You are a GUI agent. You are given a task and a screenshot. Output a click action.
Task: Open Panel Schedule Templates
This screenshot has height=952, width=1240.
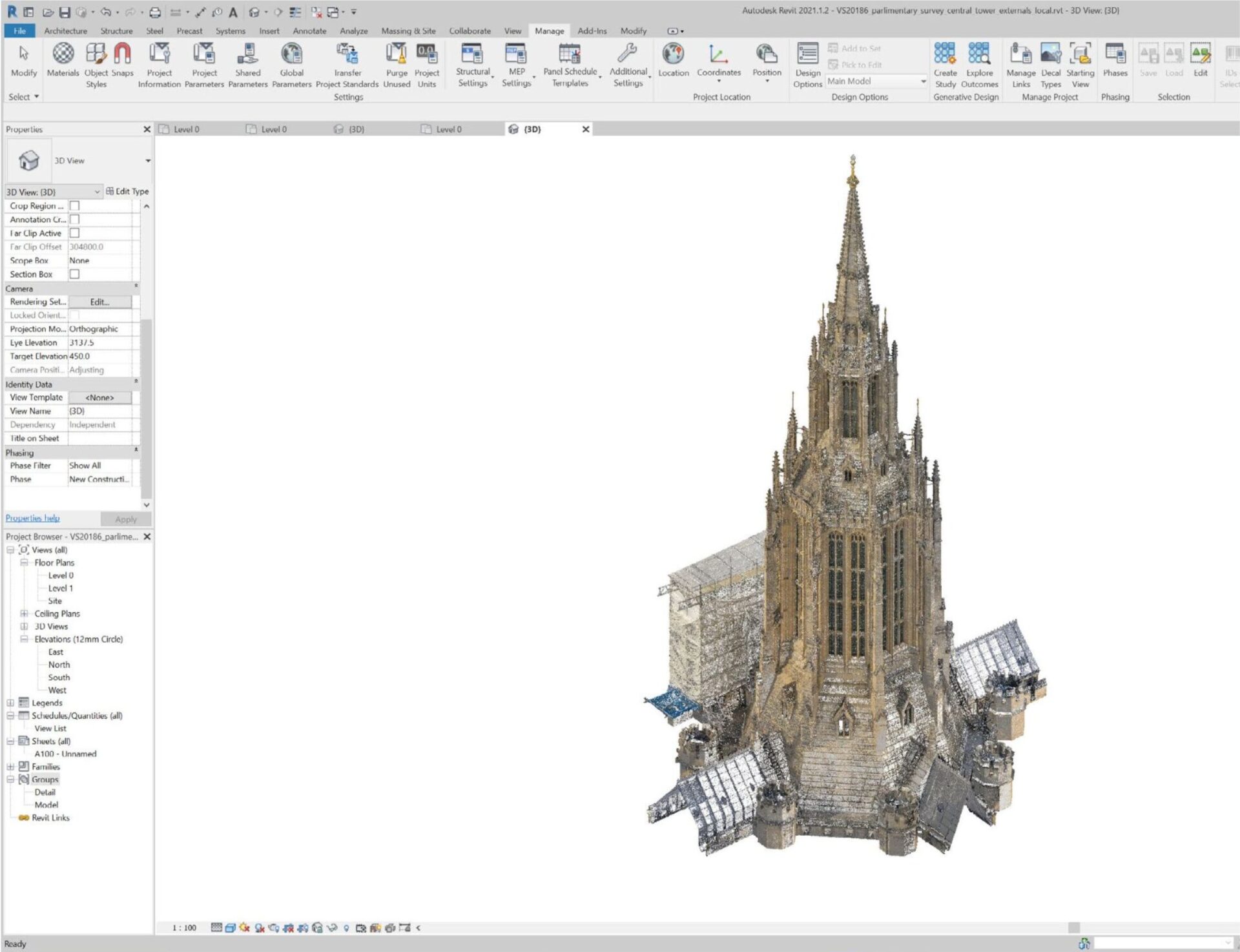click(x=570, y=65)
